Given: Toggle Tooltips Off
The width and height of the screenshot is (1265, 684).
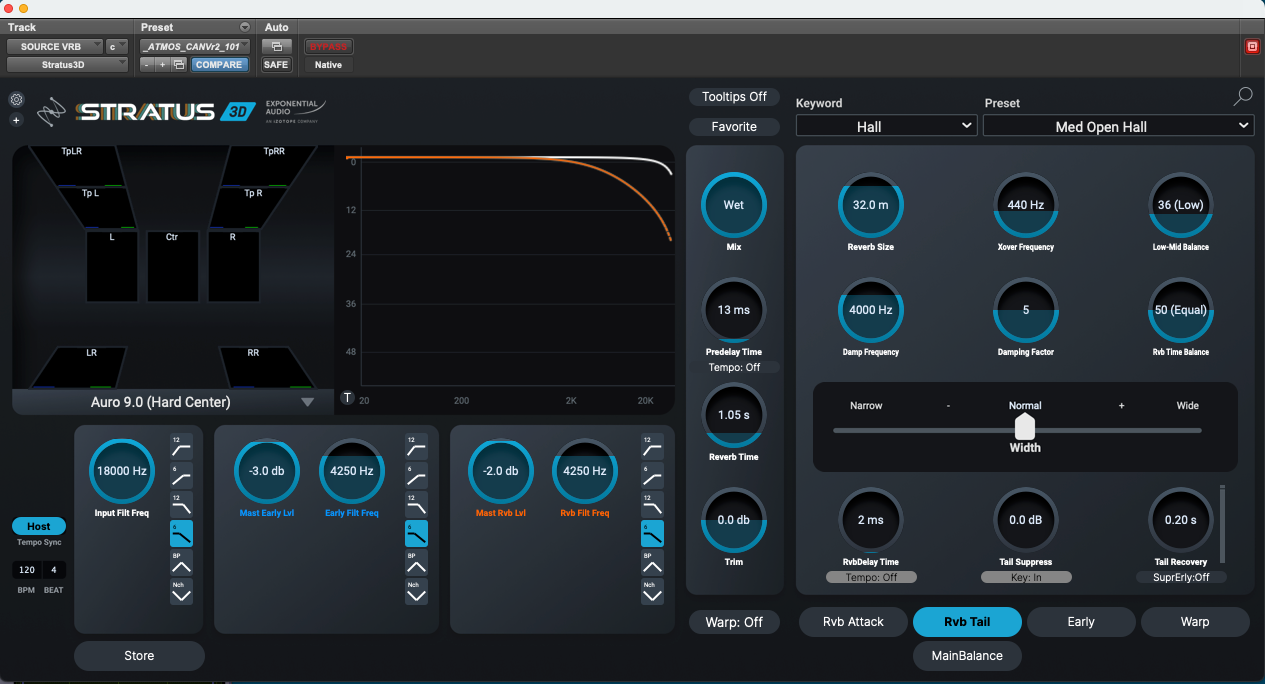Looking at the screenshot, I should 735,96.
